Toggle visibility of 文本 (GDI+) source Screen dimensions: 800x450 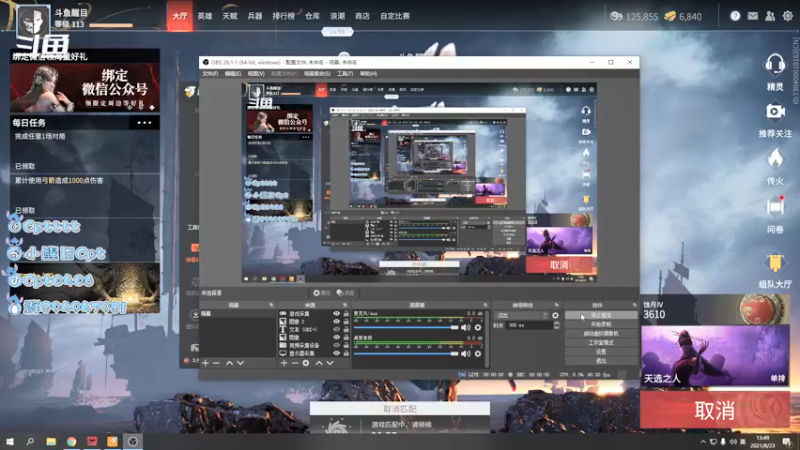click(336, 330)
